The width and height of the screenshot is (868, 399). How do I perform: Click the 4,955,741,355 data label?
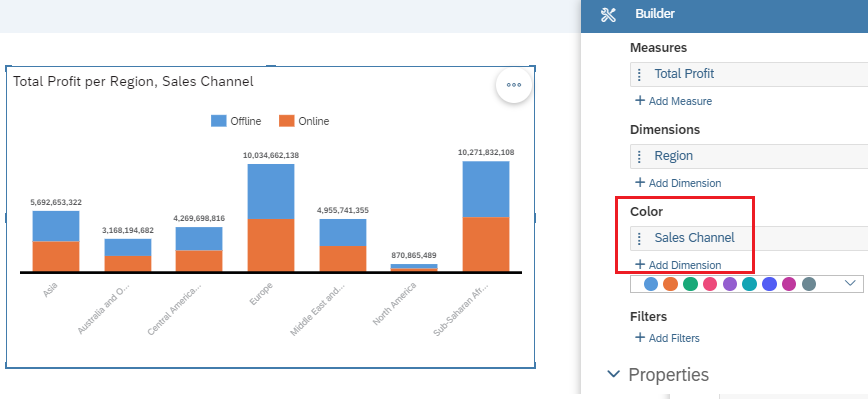pyautogui.click(x=343, y=210)
